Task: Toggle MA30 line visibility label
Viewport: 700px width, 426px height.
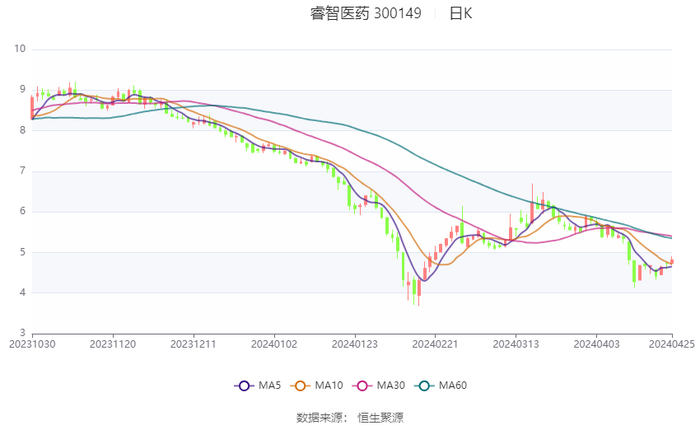Action: (391, 386)
